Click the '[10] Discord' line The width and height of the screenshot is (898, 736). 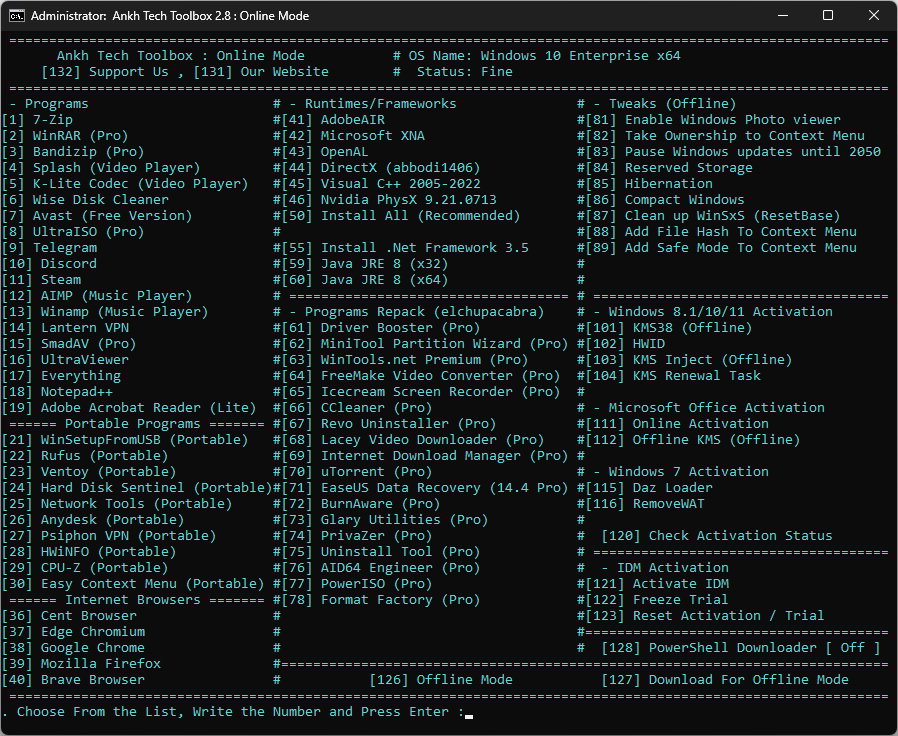point(49,264)
